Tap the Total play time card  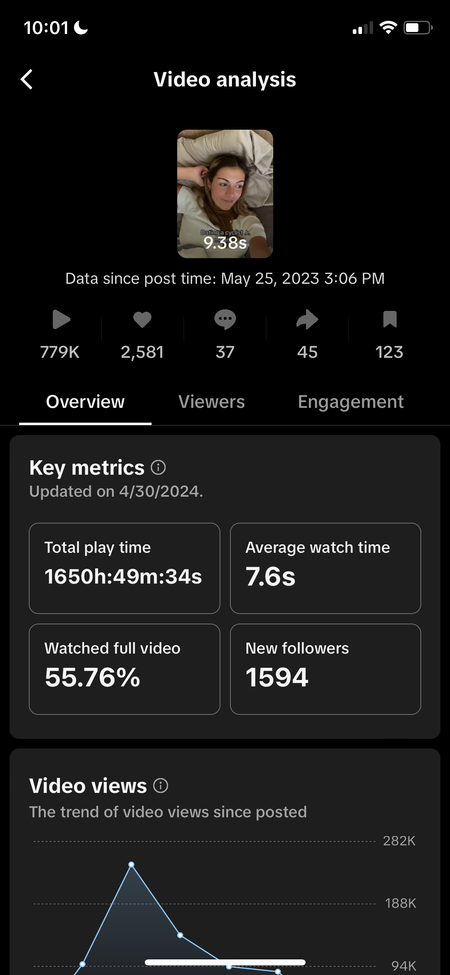coord(124,568)
